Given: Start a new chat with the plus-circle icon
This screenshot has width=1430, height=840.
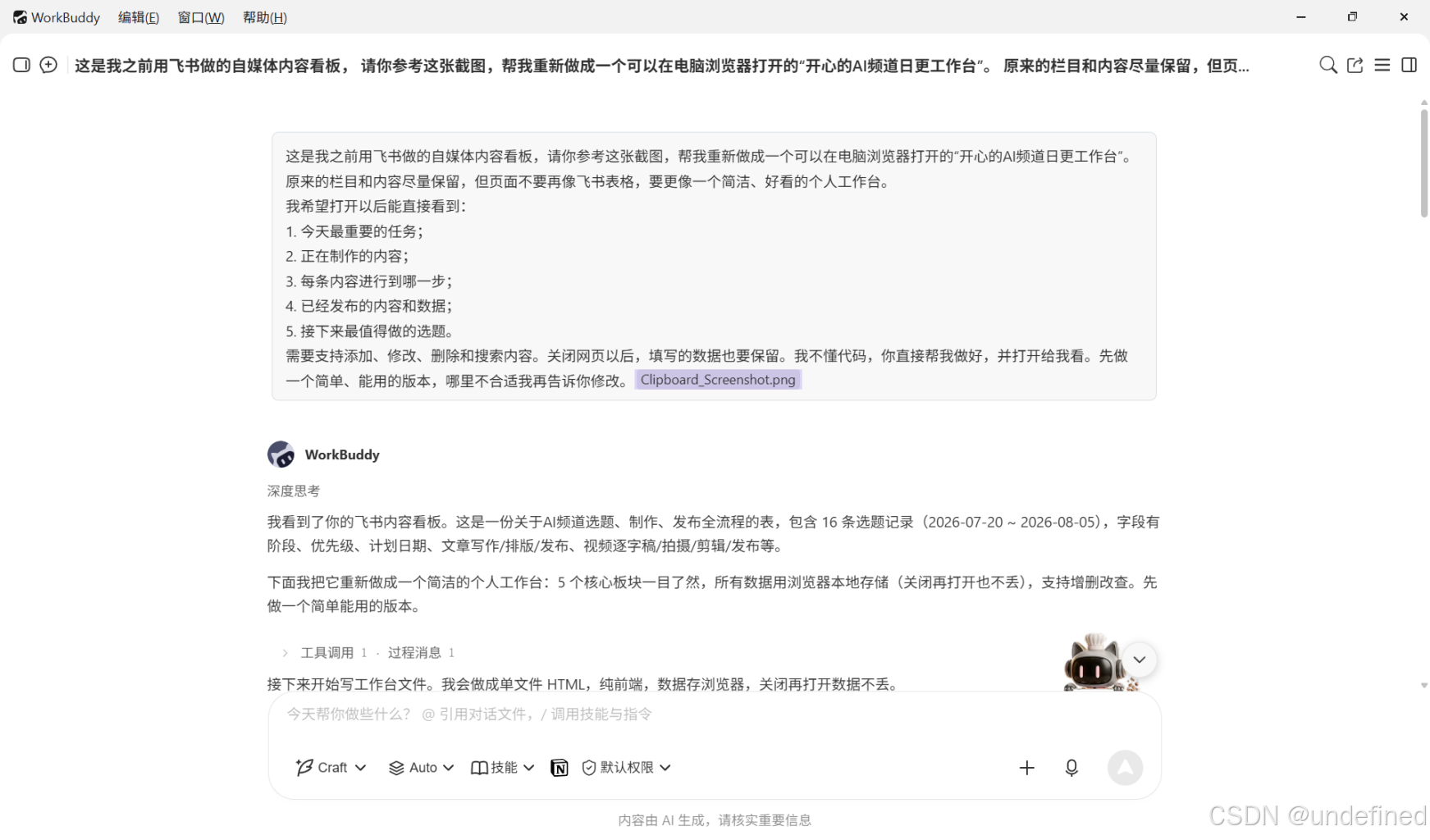Looking at the screenshot, I should tap(48, 65).
